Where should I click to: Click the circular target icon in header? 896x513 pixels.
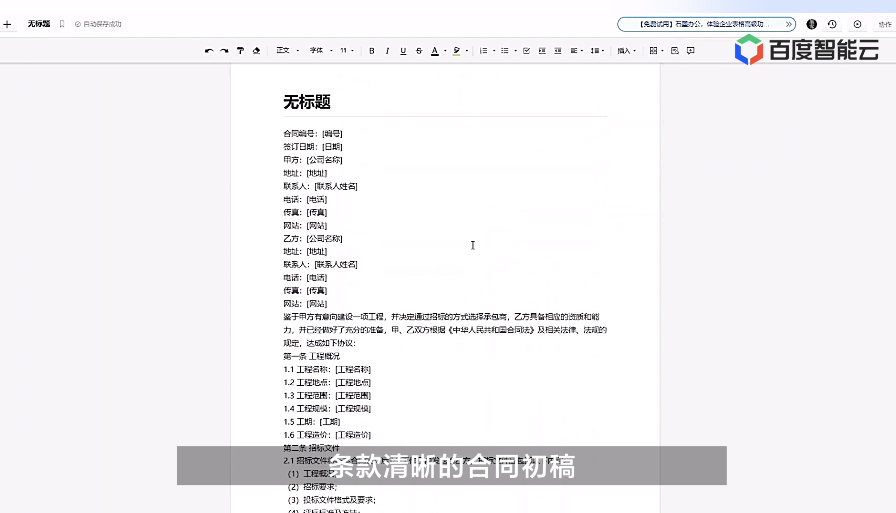(x=857, y=24)
